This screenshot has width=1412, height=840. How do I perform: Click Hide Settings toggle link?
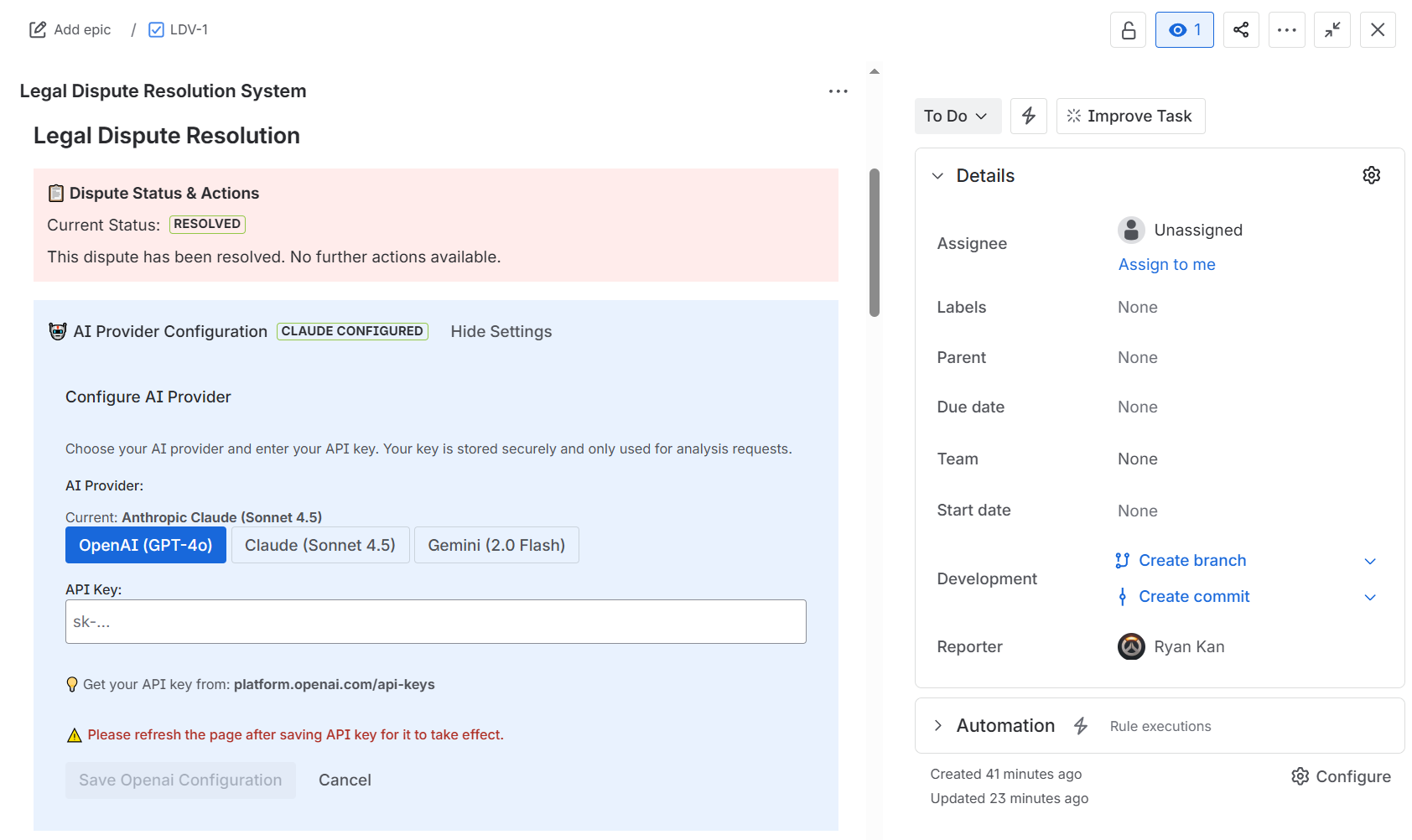pyautogui.click(x=501, y=332)
